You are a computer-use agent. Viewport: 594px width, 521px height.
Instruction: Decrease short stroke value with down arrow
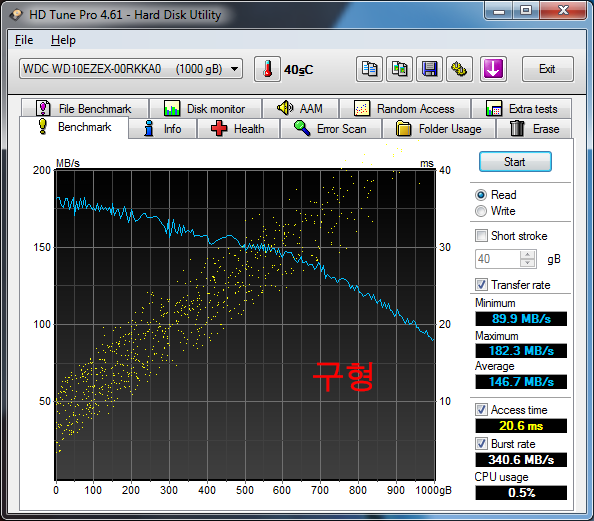(527, 263)
